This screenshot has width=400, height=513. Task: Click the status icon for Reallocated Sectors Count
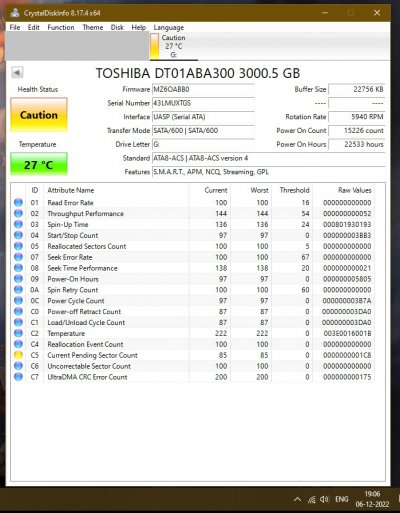[x=18, y=246]
